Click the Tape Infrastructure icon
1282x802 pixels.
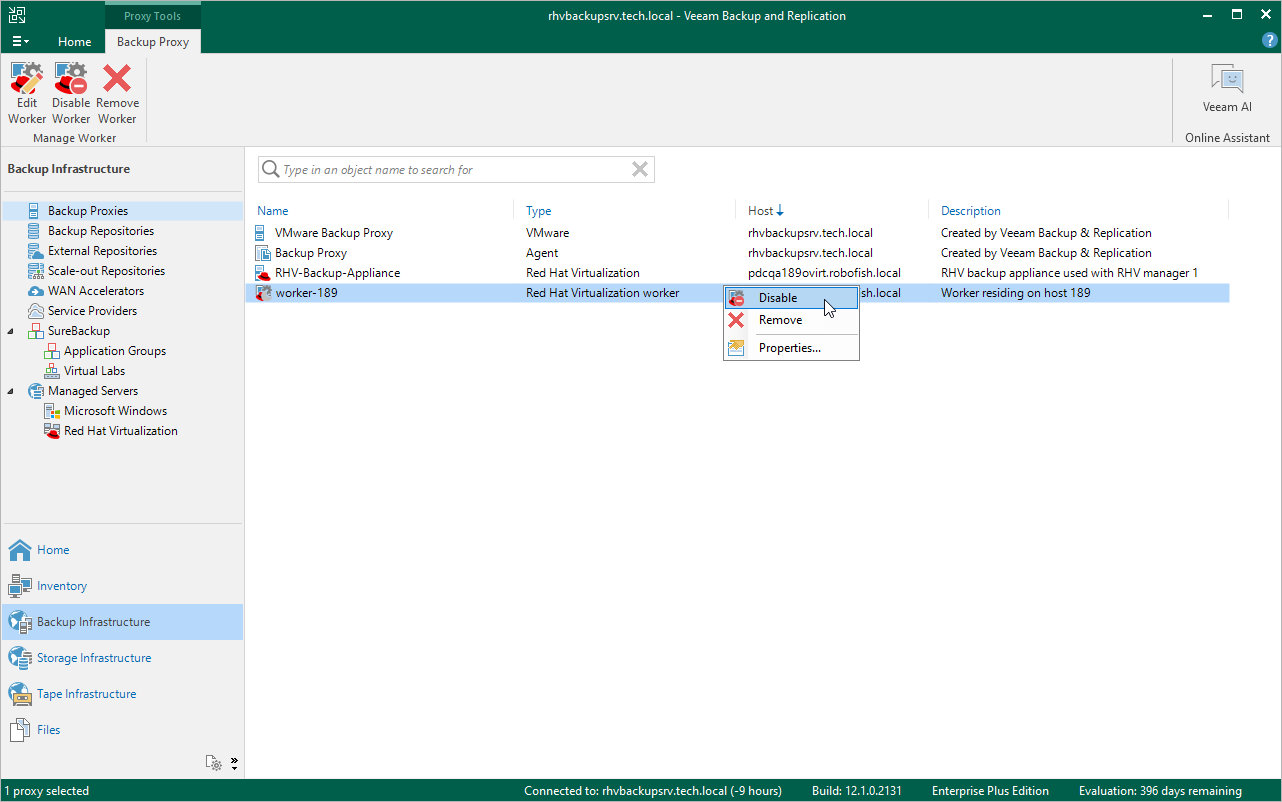point(20,694)
